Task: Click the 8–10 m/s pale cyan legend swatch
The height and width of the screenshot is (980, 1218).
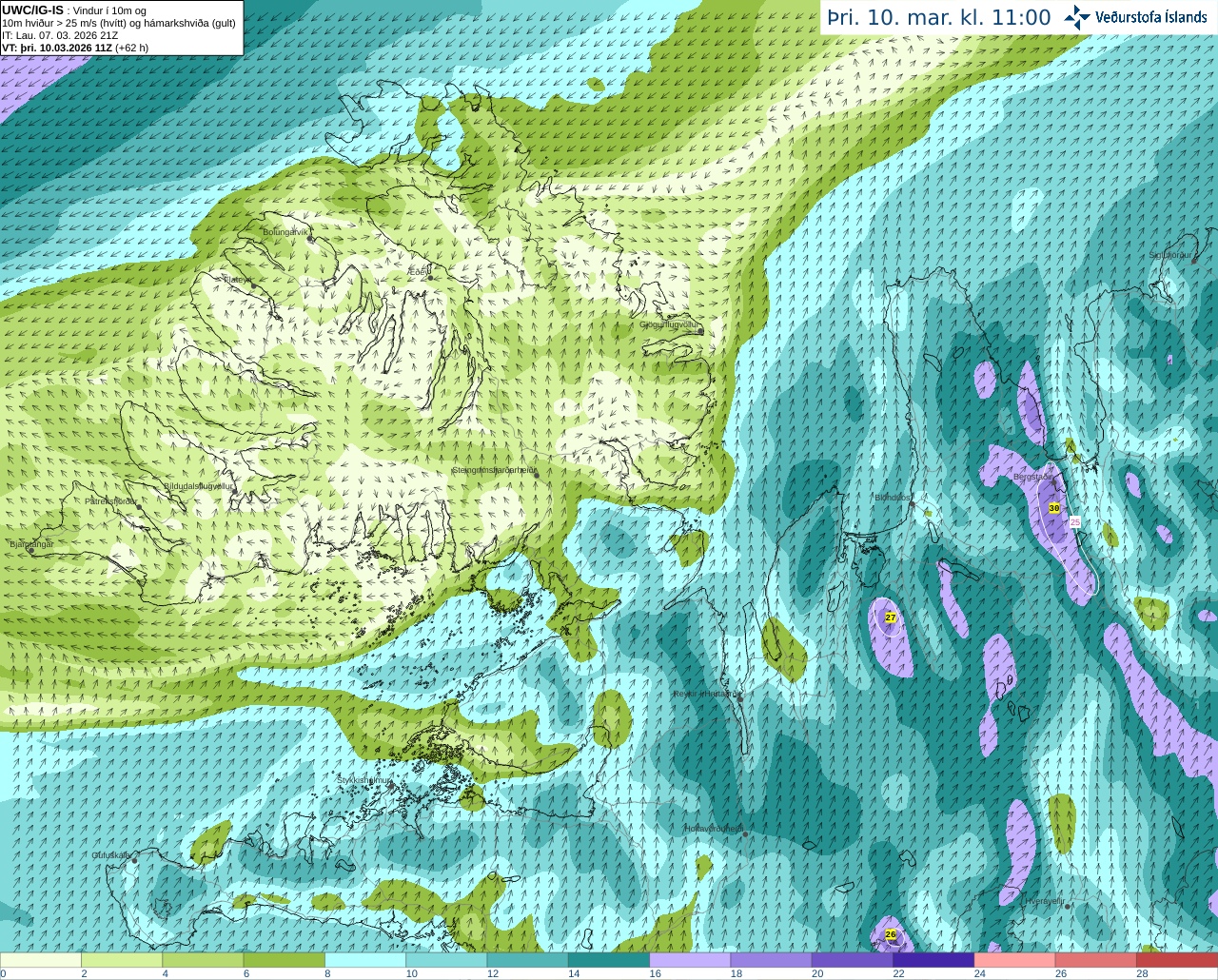Action: (x=365, y=960)
